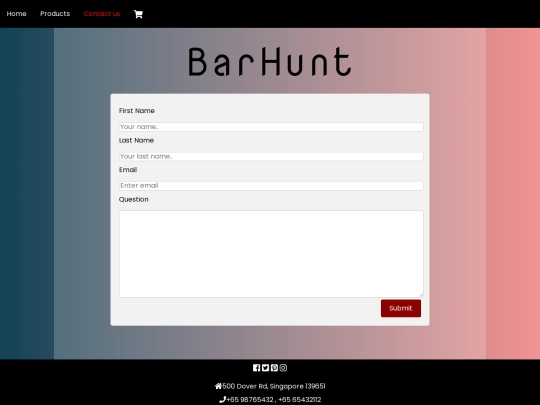Click the First Name label
Image resolution: width=540 pixels, height=405 pixels.
[x=137, y=111]
